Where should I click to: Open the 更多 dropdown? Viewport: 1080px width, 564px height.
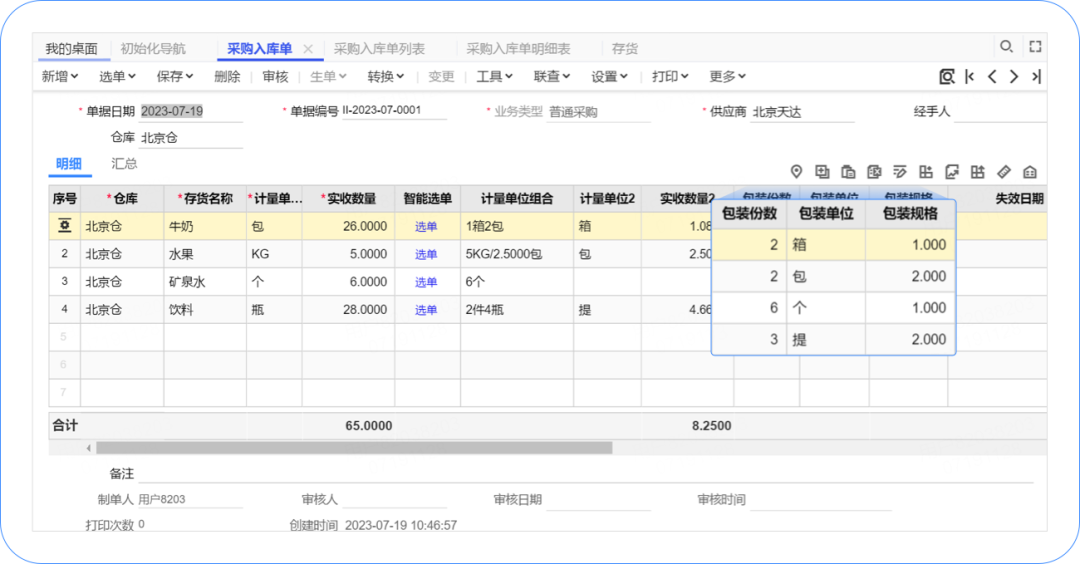727,77
